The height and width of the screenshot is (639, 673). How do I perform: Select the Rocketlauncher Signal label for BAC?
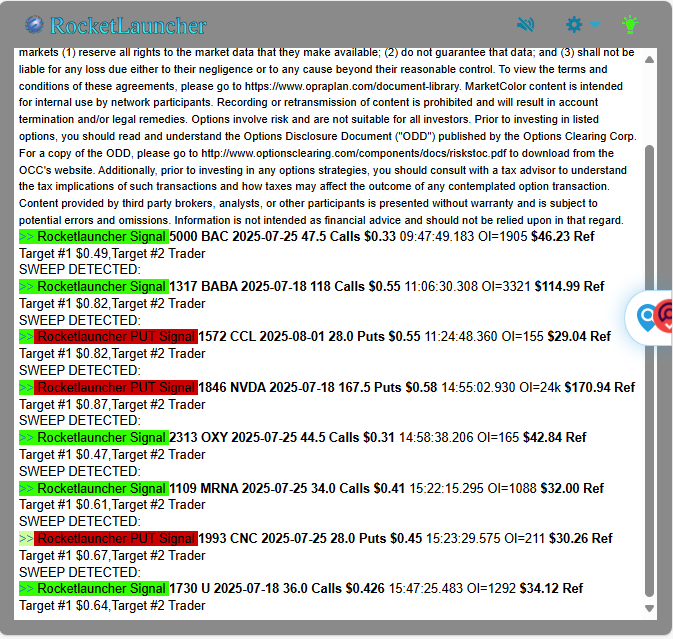click(x=101, y=236)
